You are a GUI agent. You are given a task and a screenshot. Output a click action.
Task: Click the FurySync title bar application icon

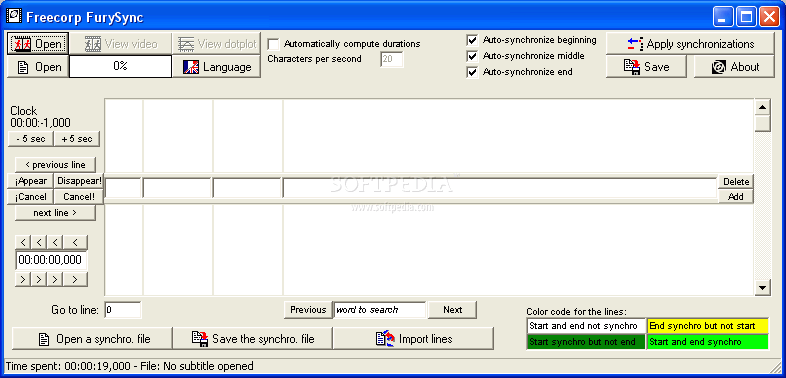click(x=14, y=17)
